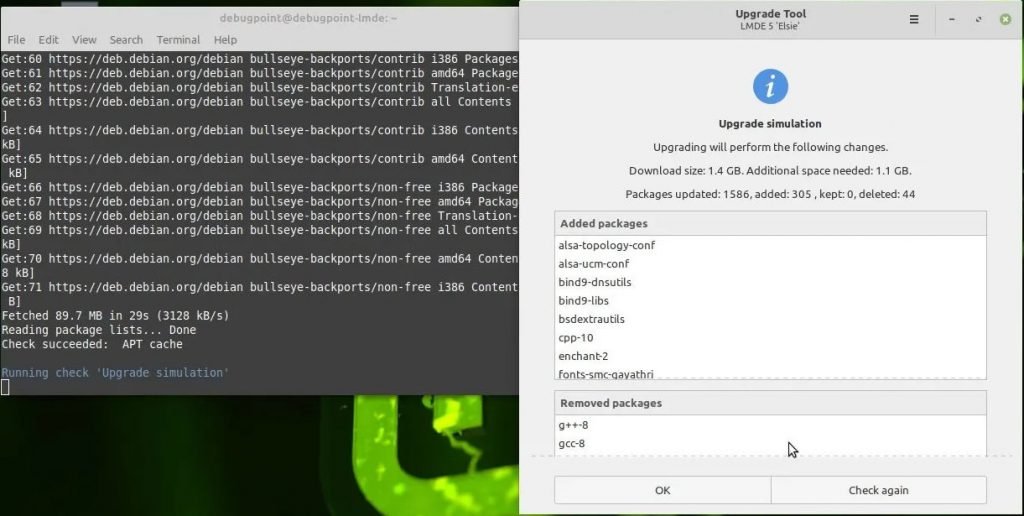Select bsdextrautils package row
The width and height of the screenshot is (1024, 516).
[771, 319]
